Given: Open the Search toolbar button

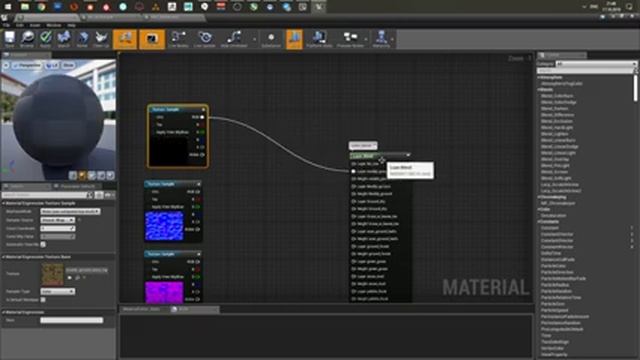Looking at the screenshot, I should 64,39.
